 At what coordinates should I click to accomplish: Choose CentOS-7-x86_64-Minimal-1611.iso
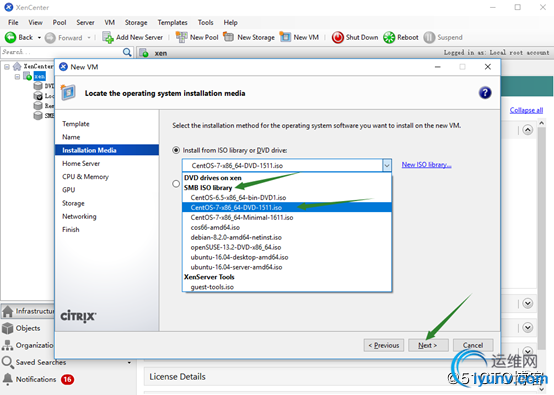pos(287,217)
